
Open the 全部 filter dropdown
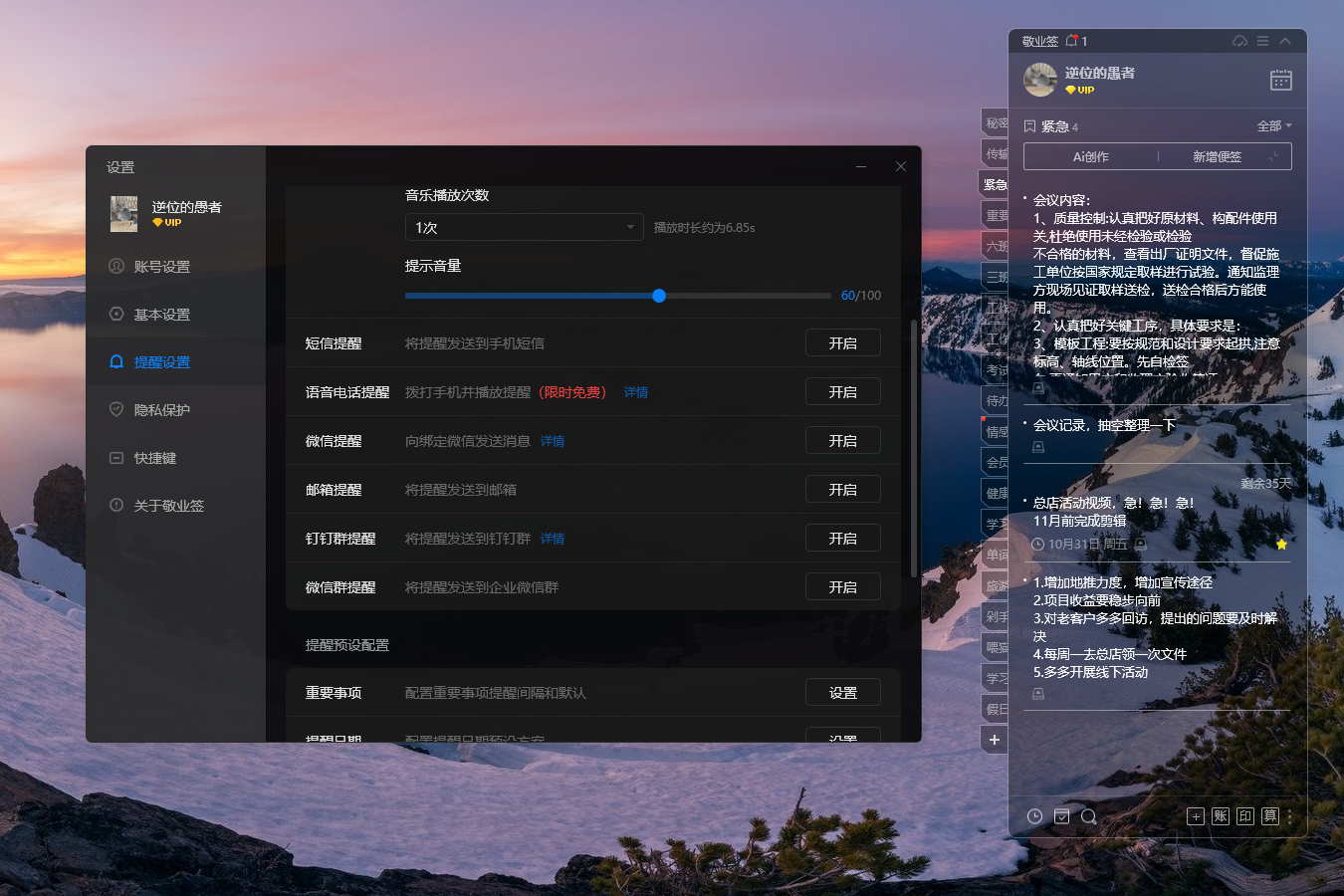(1274, 126)
